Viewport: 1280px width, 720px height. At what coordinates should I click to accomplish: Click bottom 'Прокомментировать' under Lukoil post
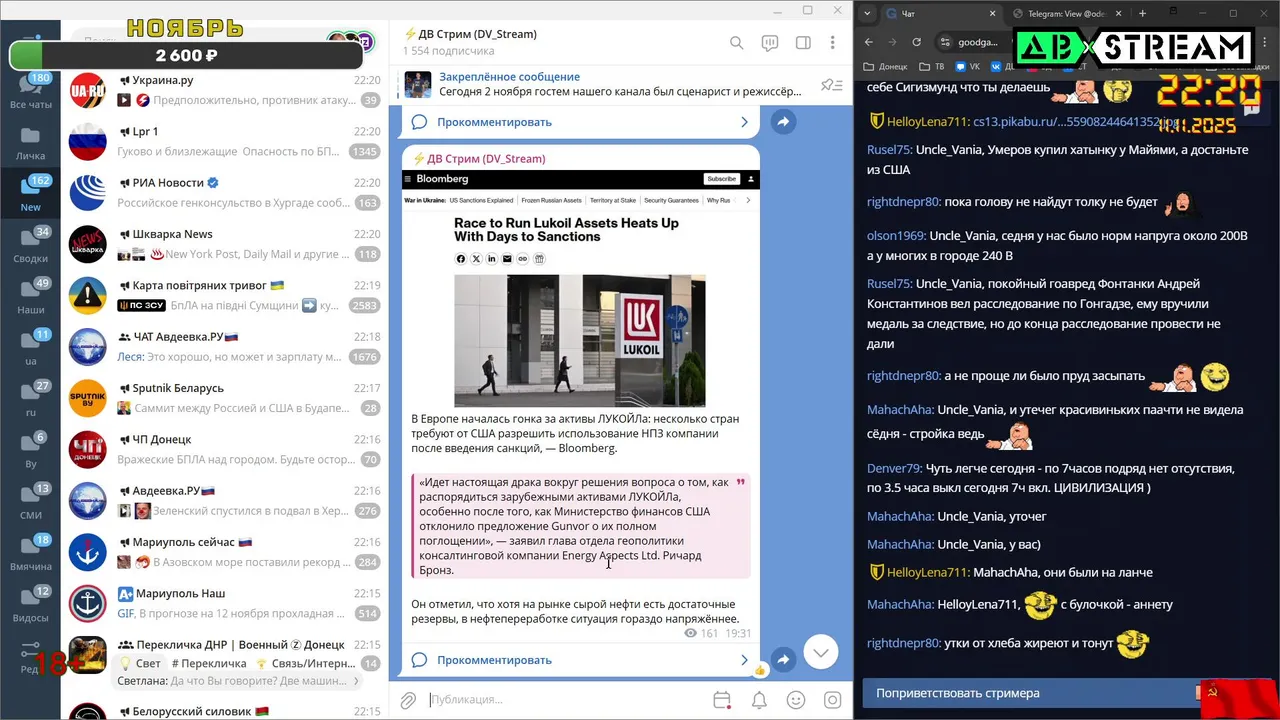point(580,660)
